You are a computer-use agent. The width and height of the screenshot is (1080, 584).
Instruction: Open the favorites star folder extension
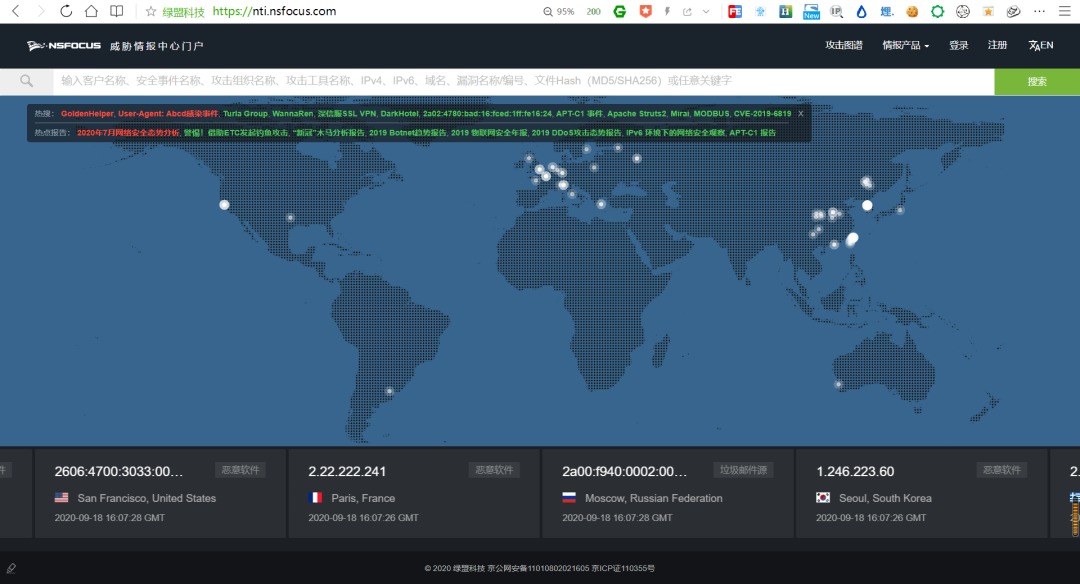click(x=988, y=11)
